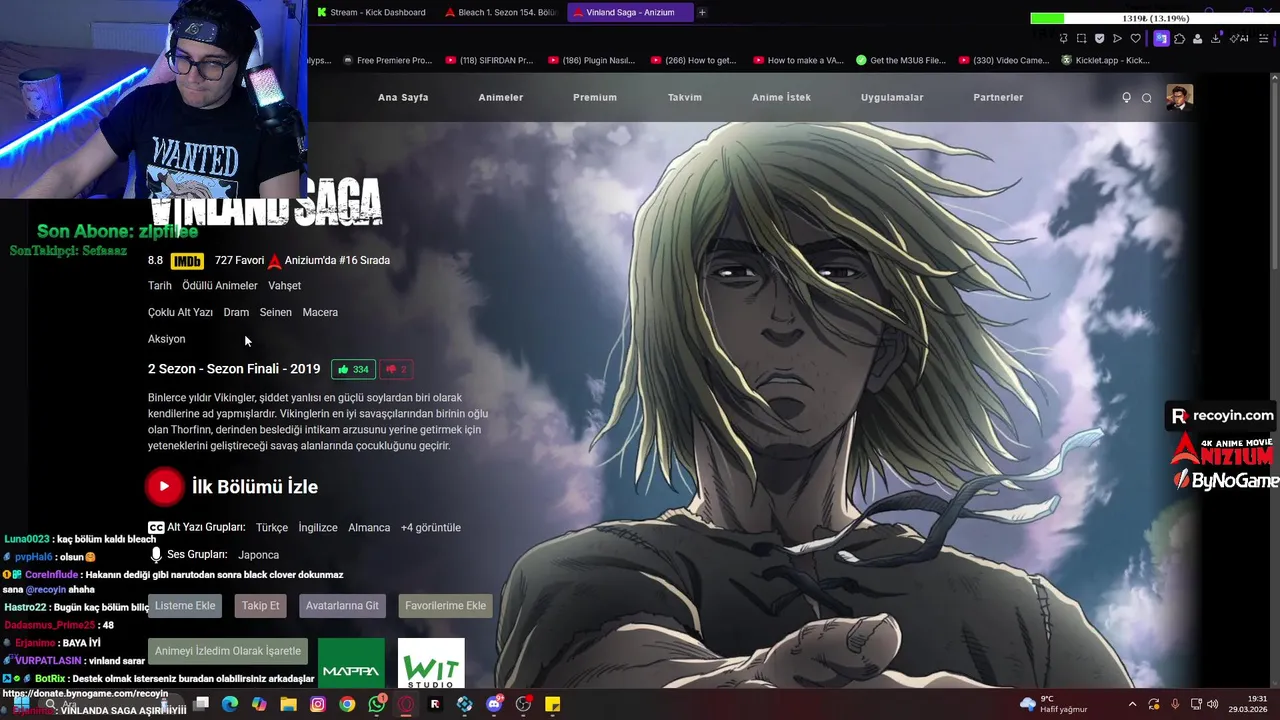Open Premium in site navigation
1280x720 pixels.
(595, 98)
